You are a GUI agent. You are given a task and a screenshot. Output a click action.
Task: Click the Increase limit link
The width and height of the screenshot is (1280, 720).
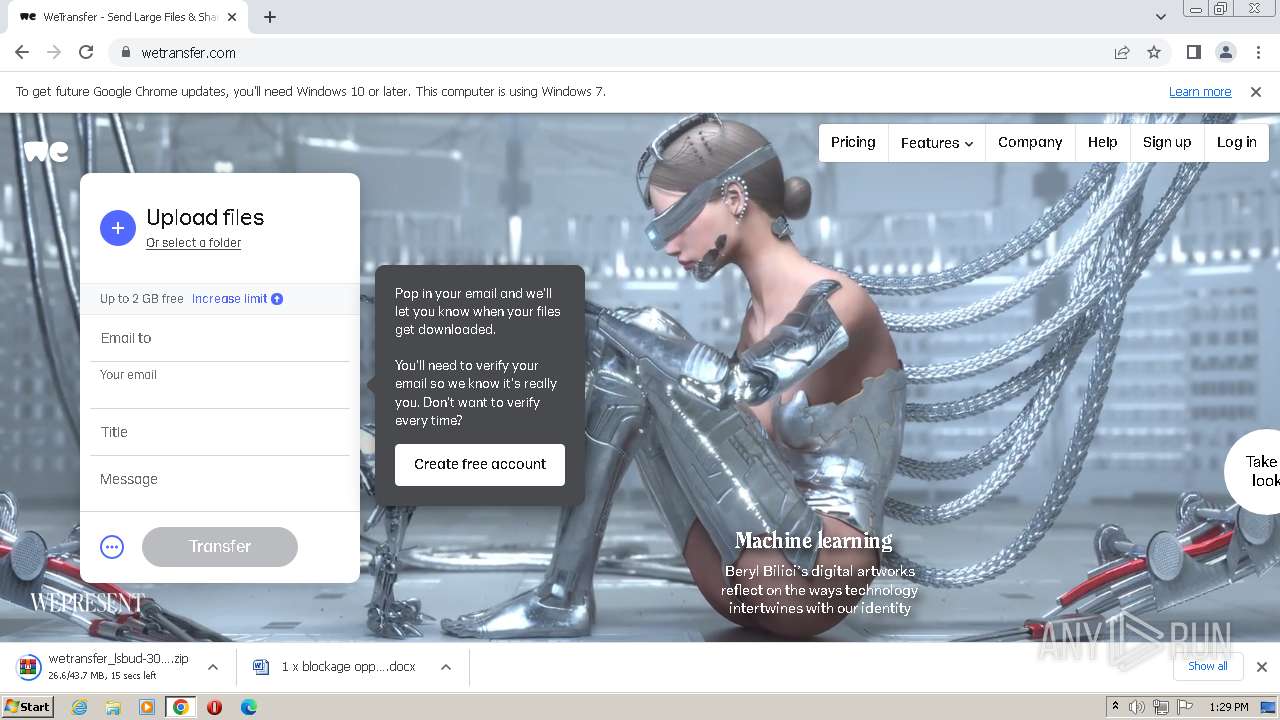click(x=230, y=299)
